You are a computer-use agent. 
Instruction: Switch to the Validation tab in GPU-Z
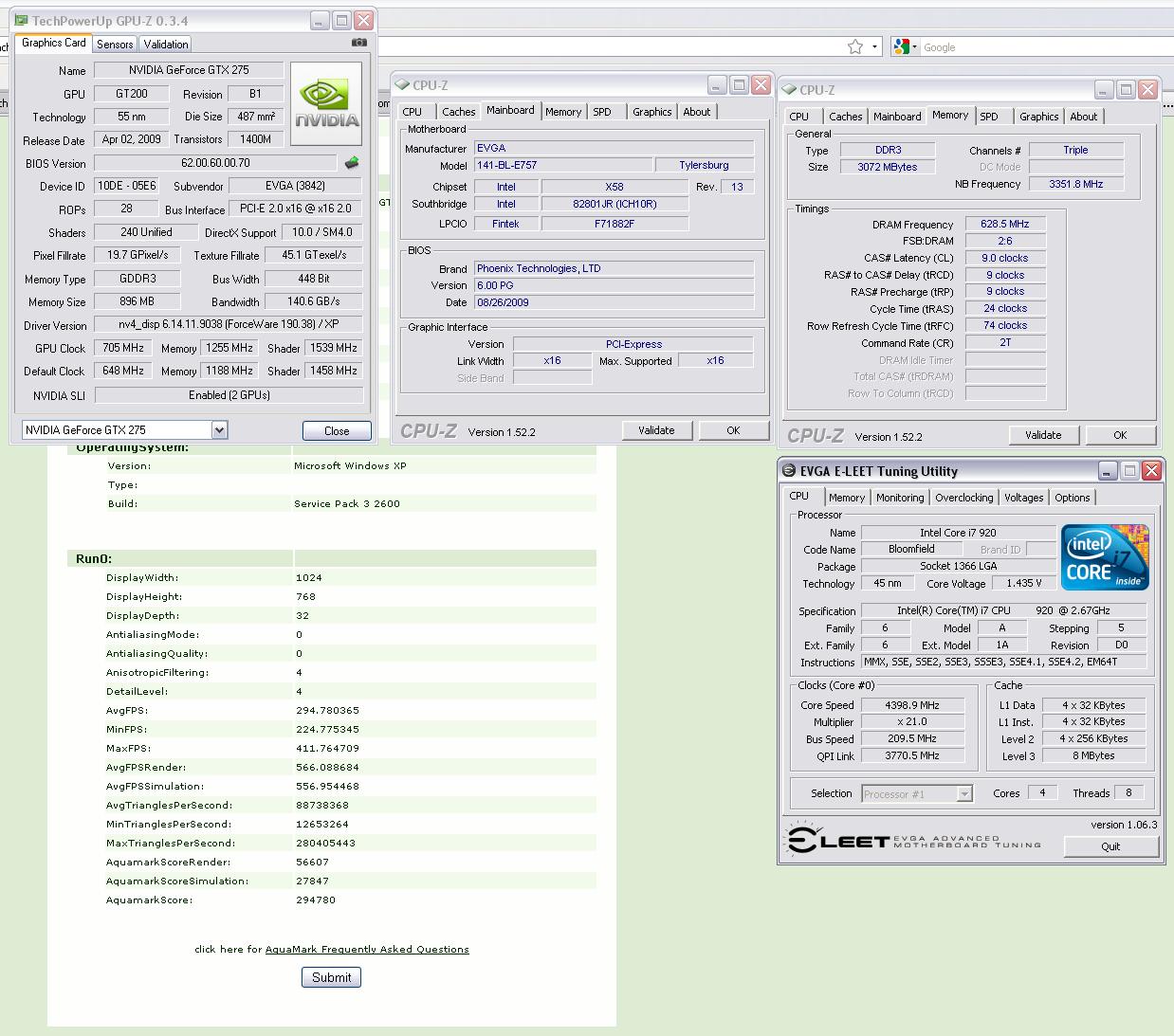[x=166, y=45]
